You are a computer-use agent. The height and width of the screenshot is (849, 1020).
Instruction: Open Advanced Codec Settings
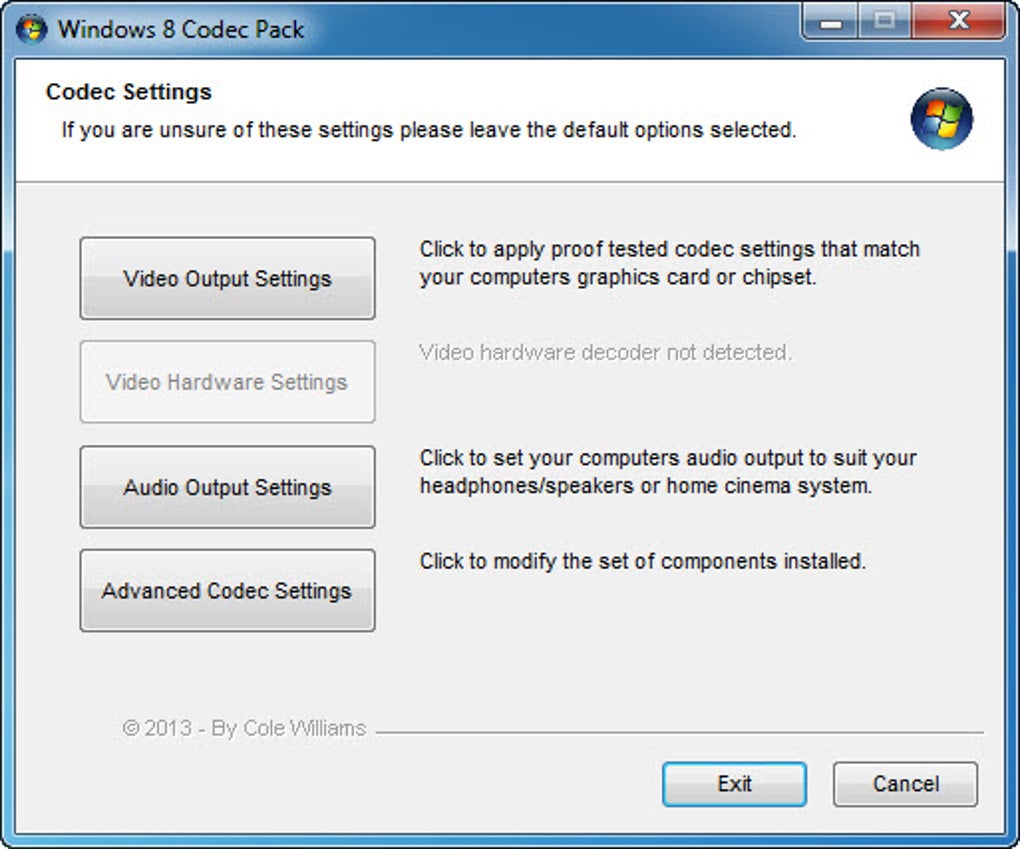(x=227, y=591)
